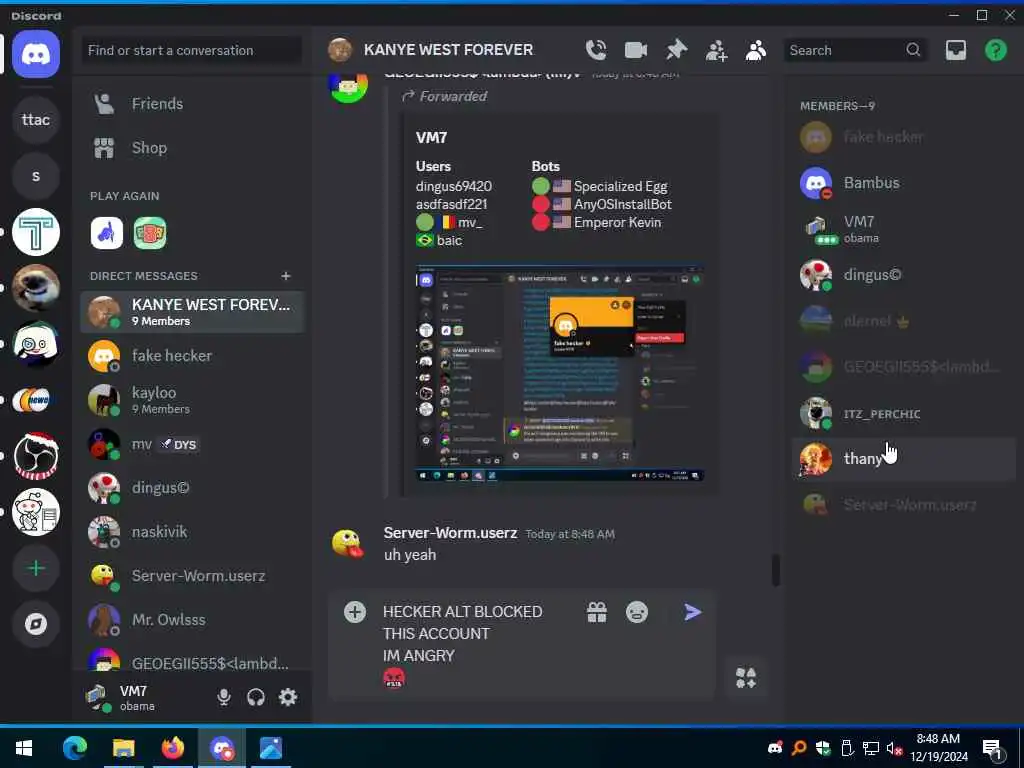Click the attachment plus button
This screenshot has height=768, width=1024.
point(355,612)
